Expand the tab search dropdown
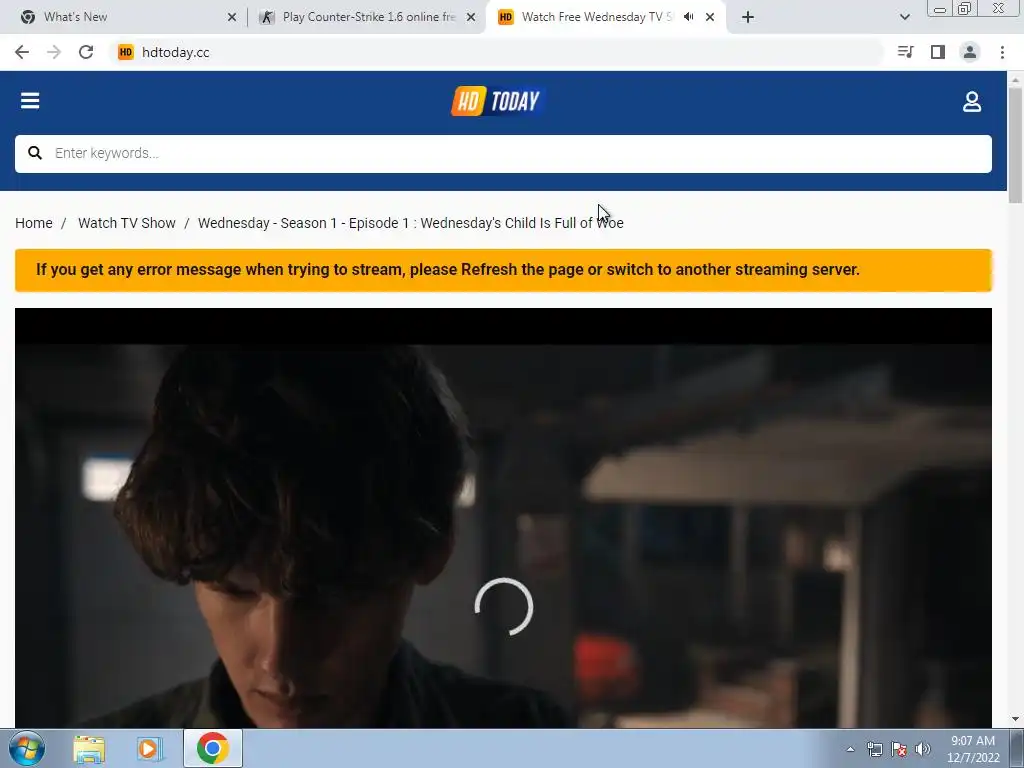This screenshot has height=768, width=1024. point(904,17)
